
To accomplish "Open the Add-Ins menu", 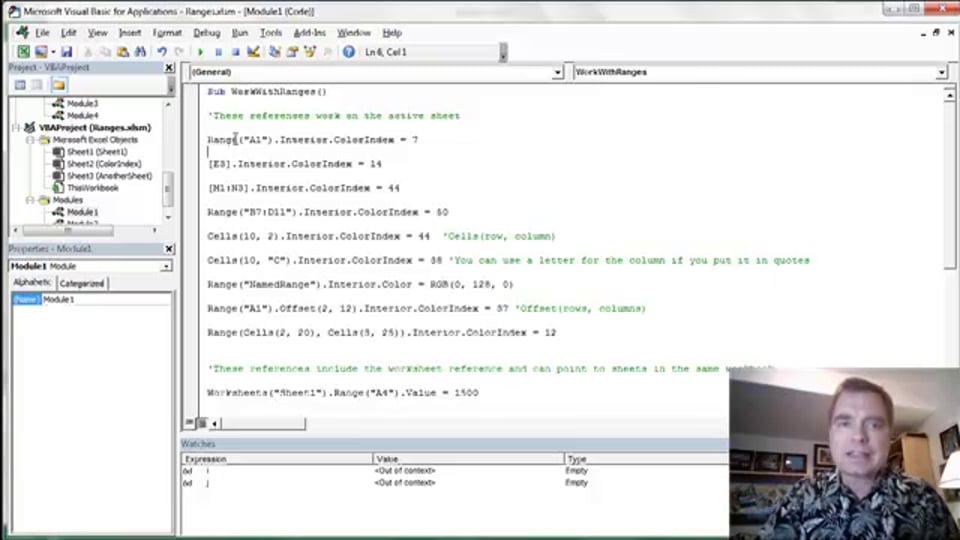I will tap(309, 33).
